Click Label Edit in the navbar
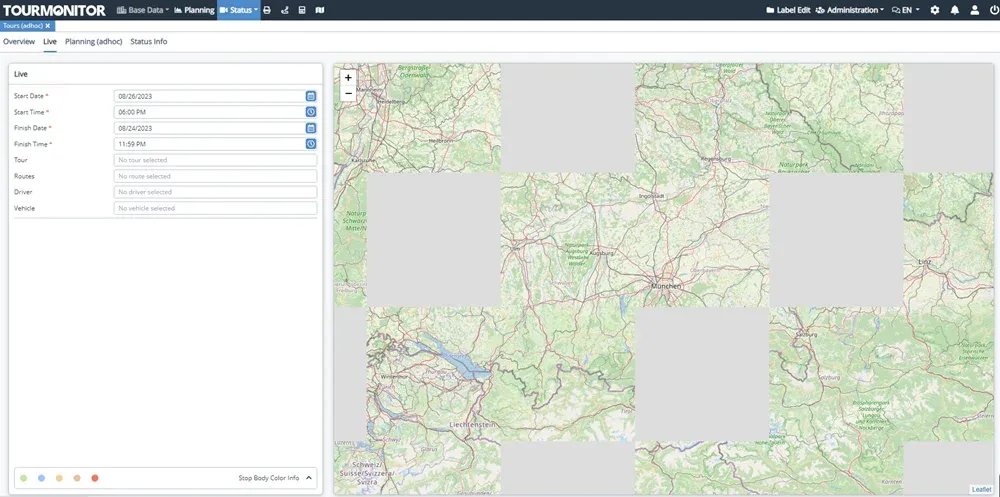The width and height of the screenshot is (1000, 497). tap(788, 10)
